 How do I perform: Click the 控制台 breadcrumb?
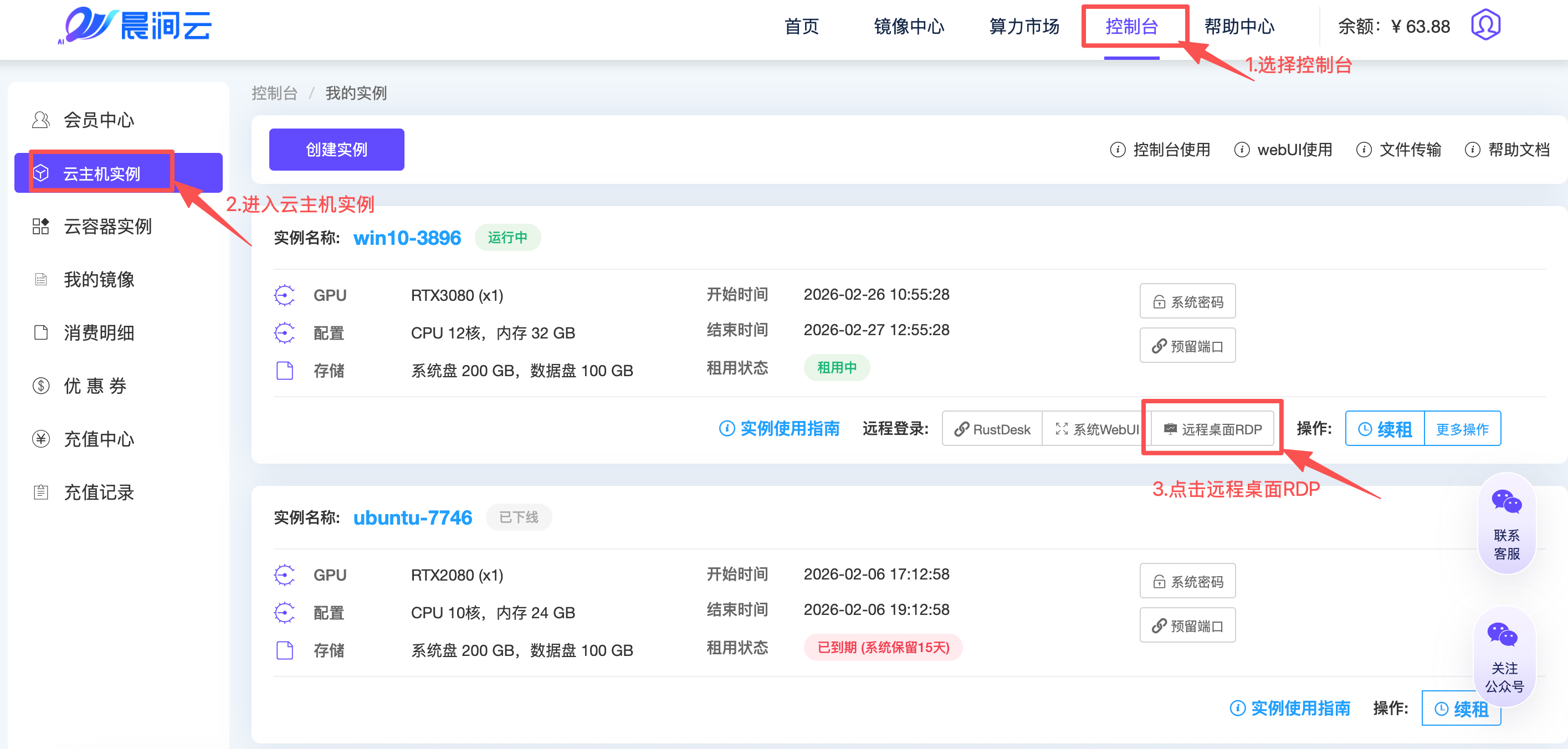[274, 93]
